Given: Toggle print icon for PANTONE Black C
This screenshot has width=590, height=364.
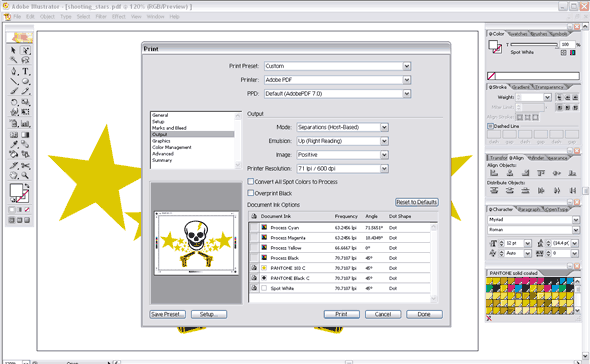Looking at the screenshot, I should [x=254, y=278].
